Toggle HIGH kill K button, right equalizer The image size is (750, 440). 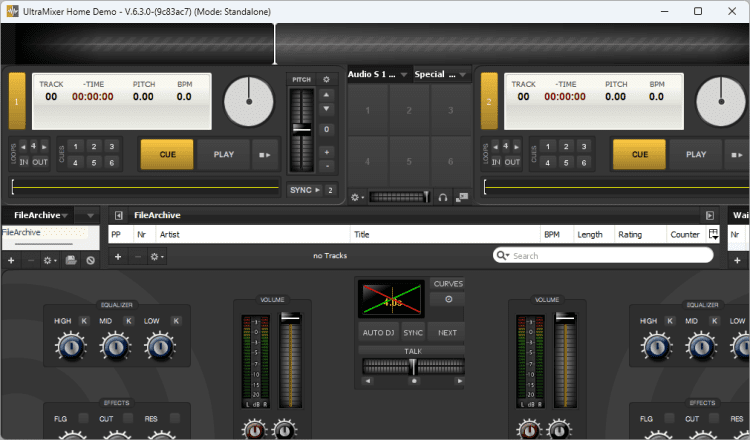click(x=670, y=321)
